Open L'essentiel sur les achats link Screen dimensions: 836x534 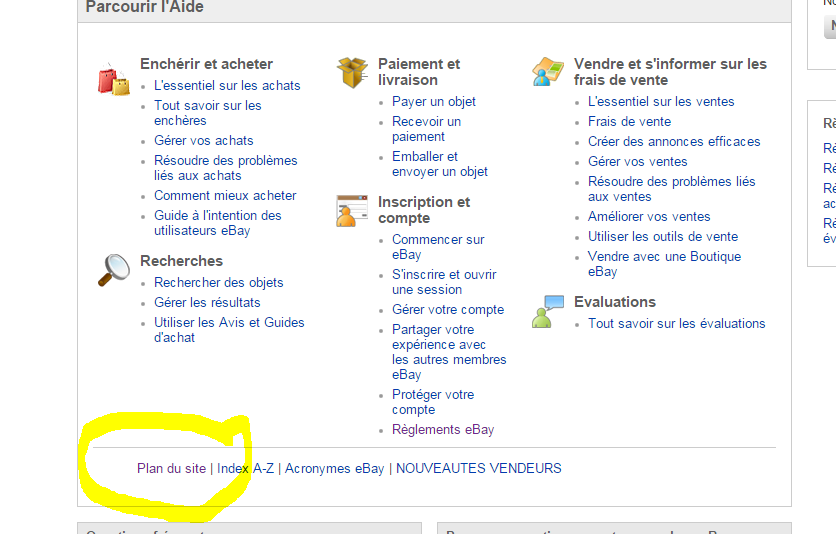click(227, 86)
